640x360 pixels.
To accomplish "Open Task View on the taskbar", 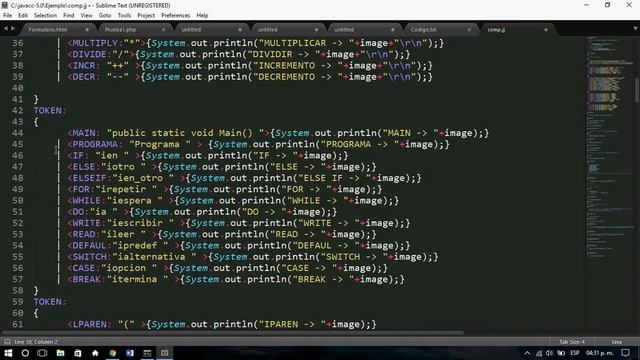I will (x=42, y=353).
